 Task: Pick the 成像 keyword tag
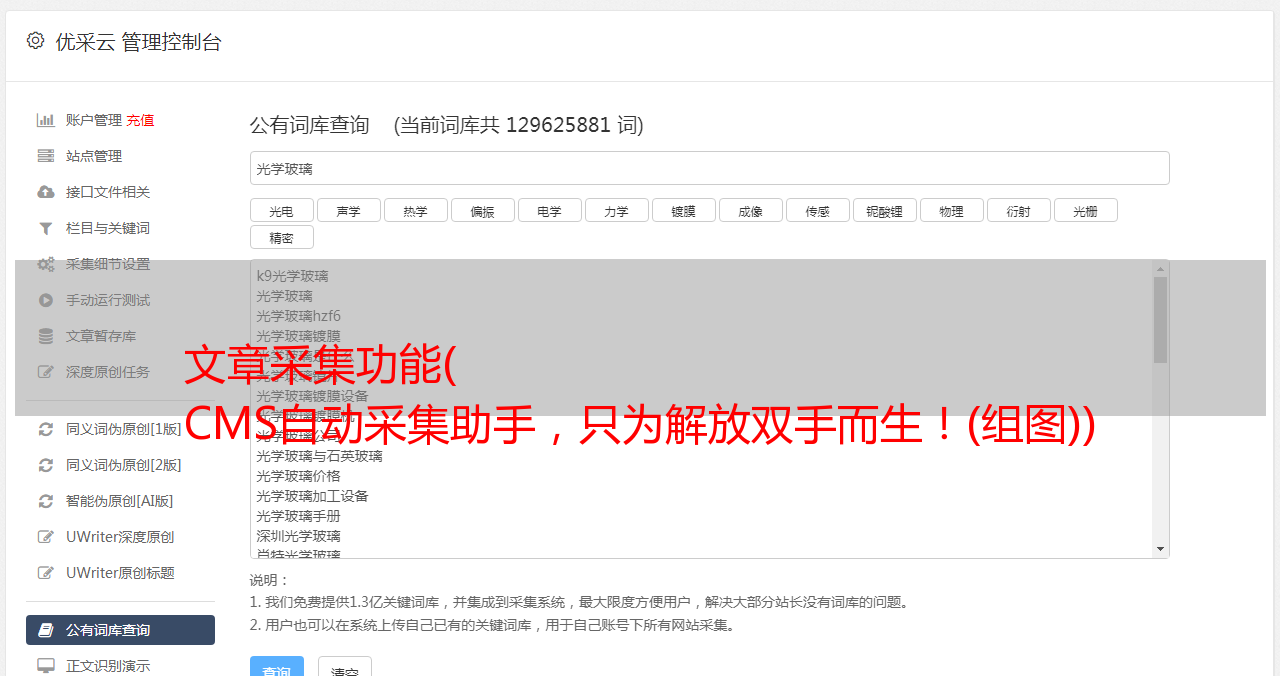pyautogui.click(x=751, y=210)
